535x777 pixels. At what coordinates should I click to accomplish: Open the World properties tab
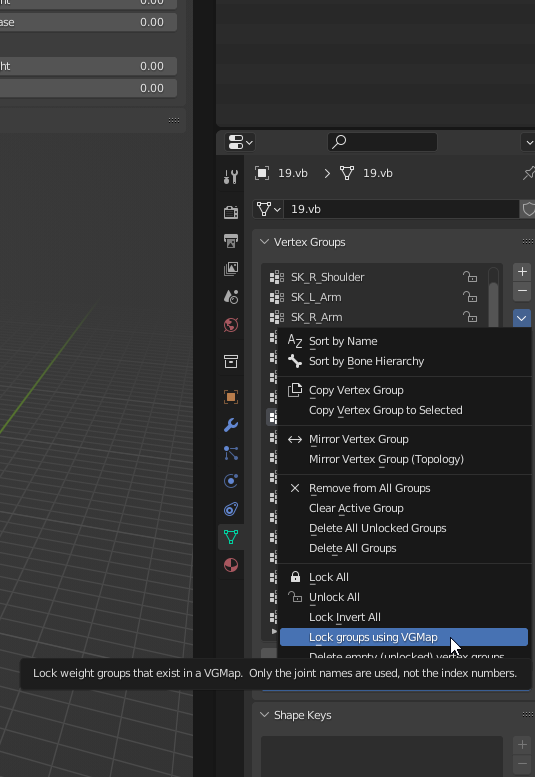pyautogui.click(x=231, y=325)
